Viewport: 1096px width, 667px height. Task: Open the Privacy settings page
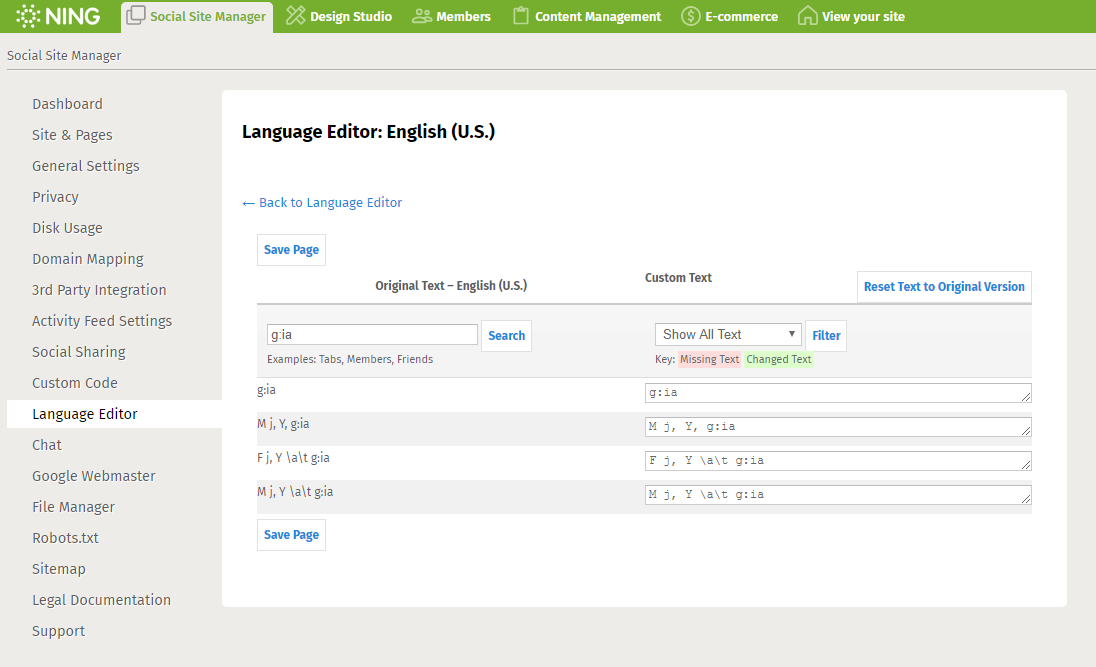coord(55,197)
